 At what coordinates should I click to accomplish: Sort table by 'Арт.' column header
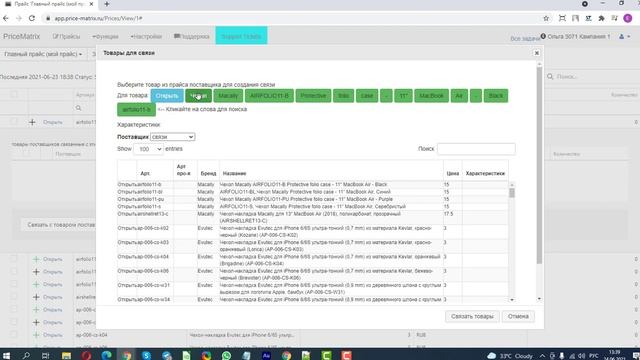tap(145, 173)
